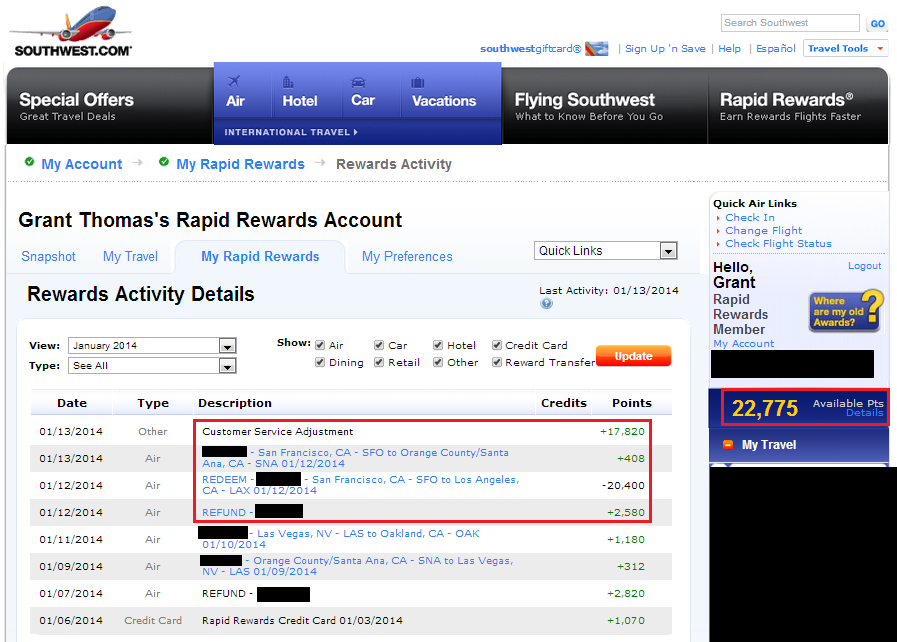Click the +17,820 points value
Image resolution: width=897 pixels, height=642 pixels.
pyautogui.click(x=622, y=431)
